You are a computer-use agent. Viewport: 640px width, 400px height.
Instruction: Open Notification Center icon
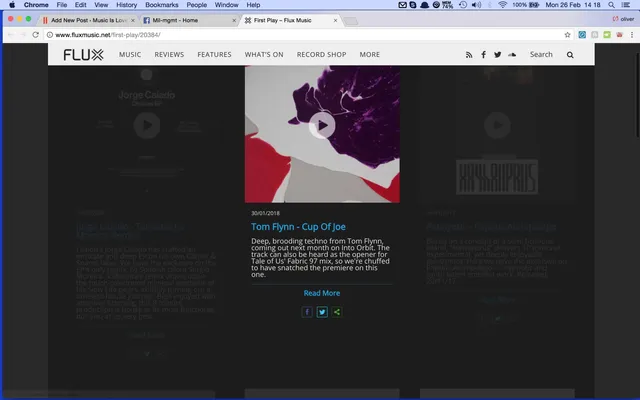click(x=625, y=5)
